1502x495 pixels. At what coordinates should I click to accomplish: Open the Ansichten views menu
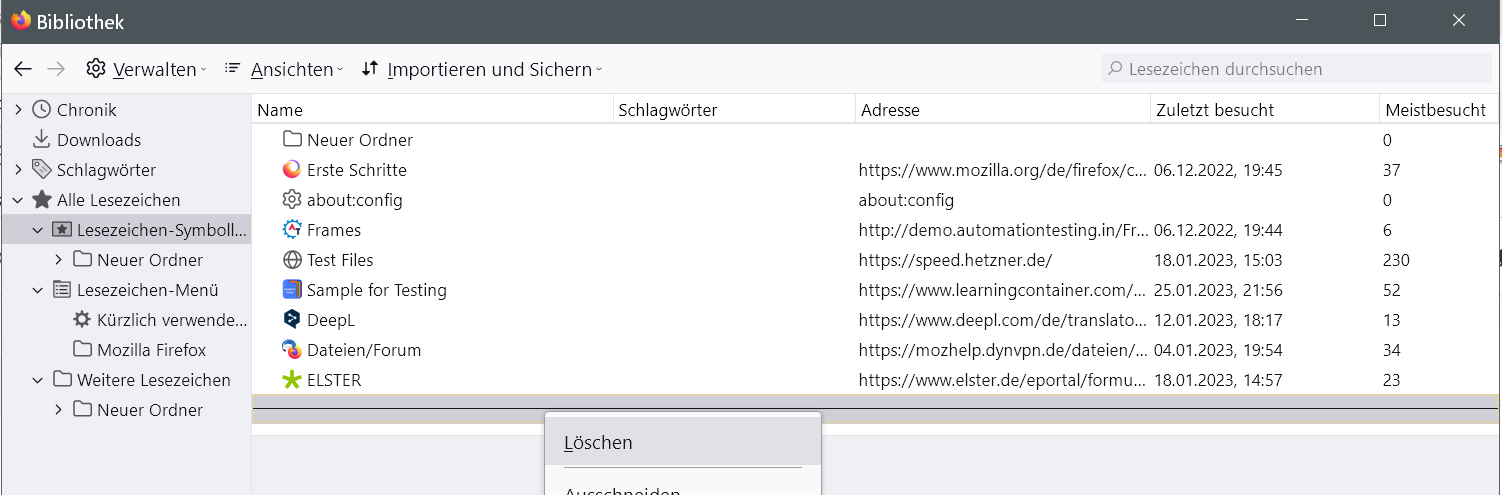[x=283, y=69]
